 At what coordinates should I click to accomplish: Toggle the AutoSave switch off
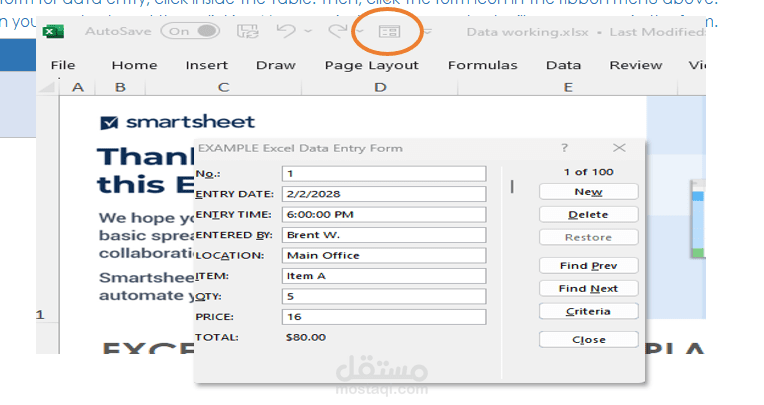190,31
